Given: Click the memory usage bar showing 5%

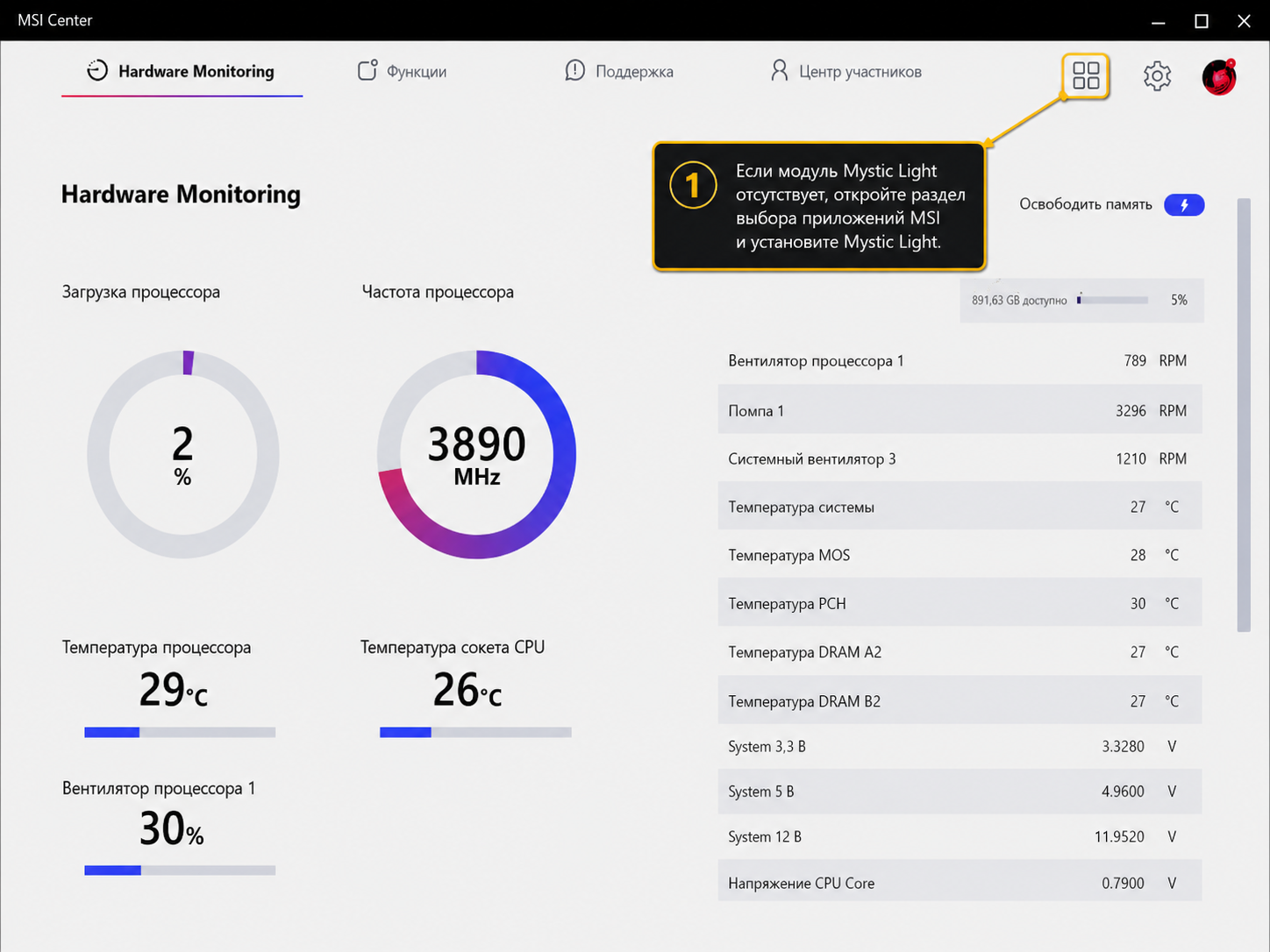Looking at the screenshot, I should 1113,300.
